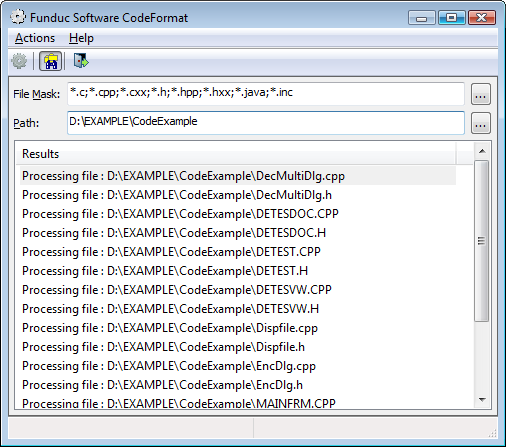Select the DETEST.H result row
Screen dimensions: 506x447
238,271
